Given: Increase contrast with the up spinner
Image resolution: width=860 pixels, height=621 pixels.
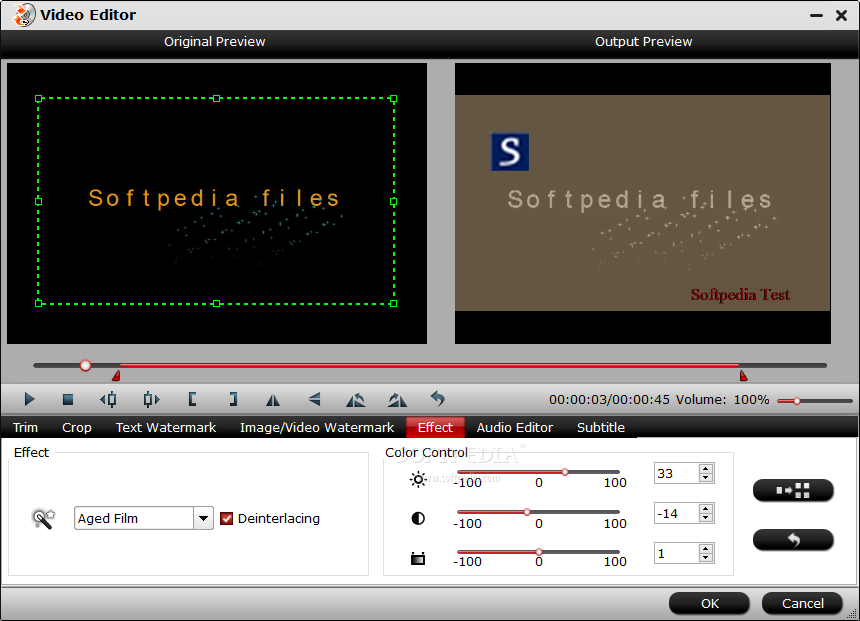Looking at the screenshot, I should [x=706, y=509].
